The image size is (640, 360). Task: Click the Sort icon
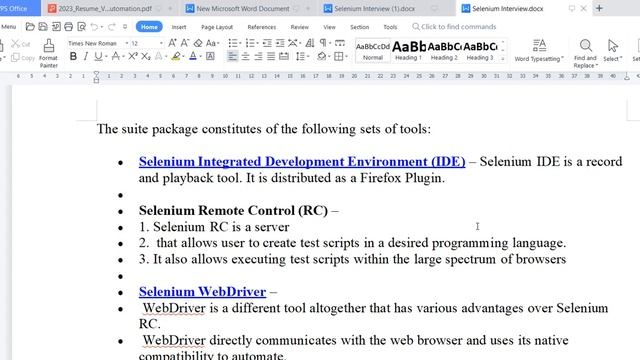310,43
